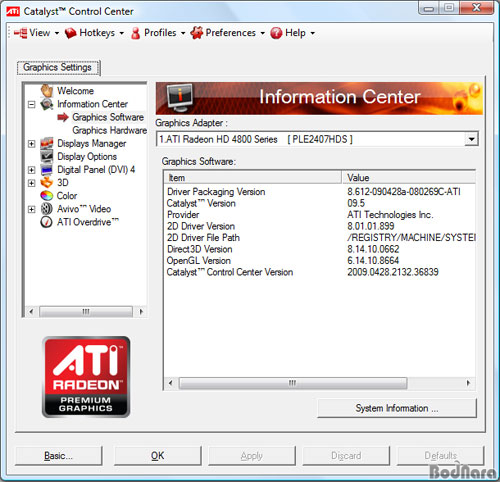This screenshot has width=500, height=482.
Task: Select Graphics Hardware in the tree
Action: pyautogui.click(x=109, y=130)
